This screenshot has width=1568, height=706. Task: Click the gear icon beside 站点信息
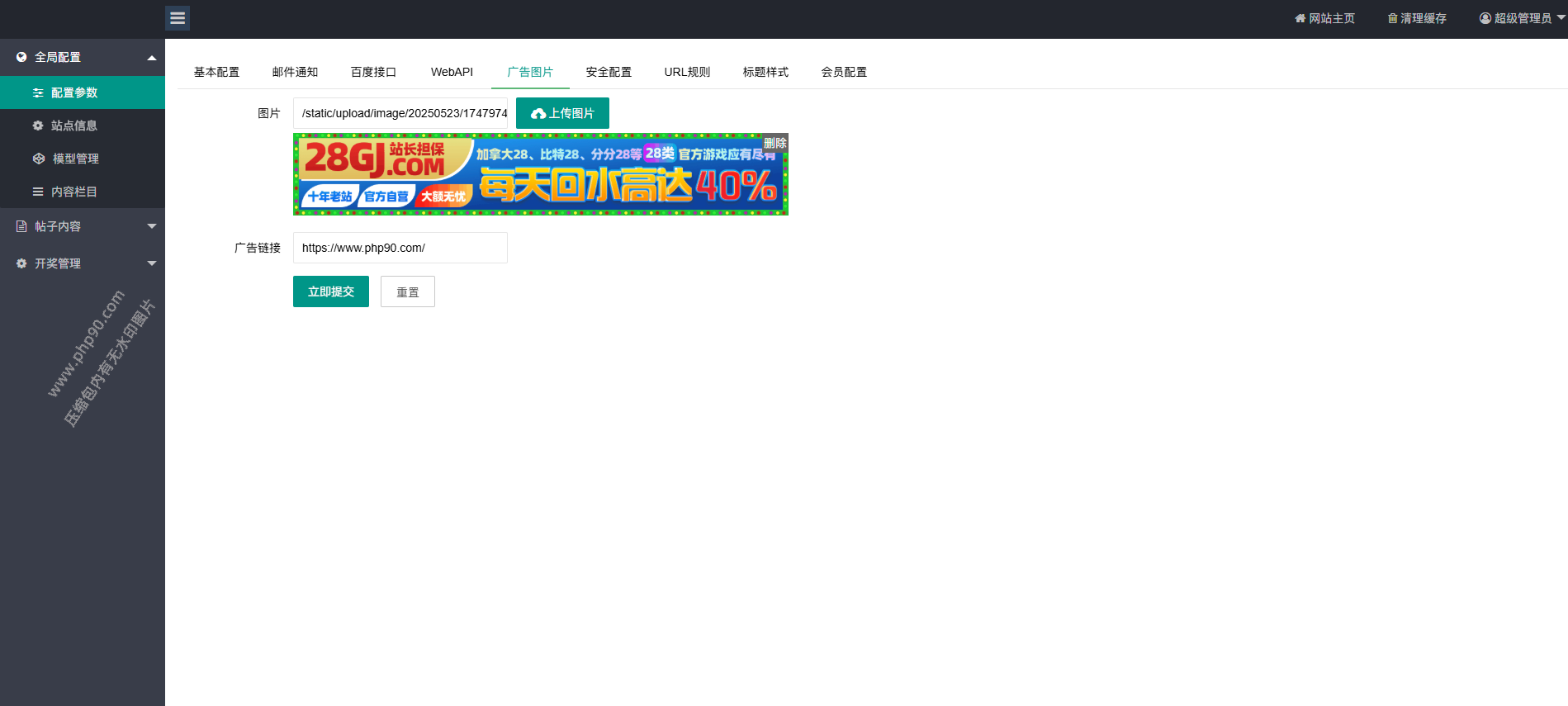point(38,126)
